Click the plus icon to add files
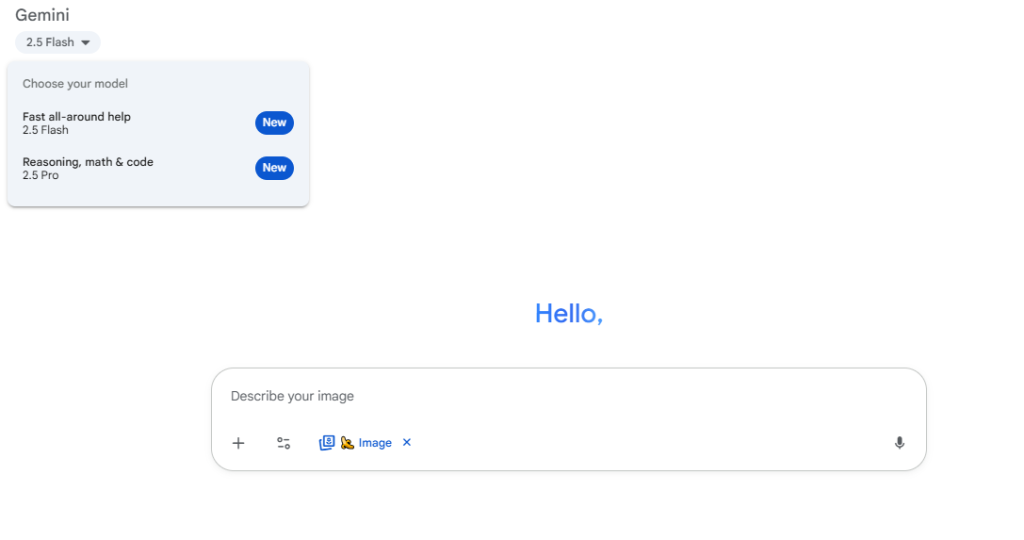The width and height of the screenshot is (1024, 540). 238,443
